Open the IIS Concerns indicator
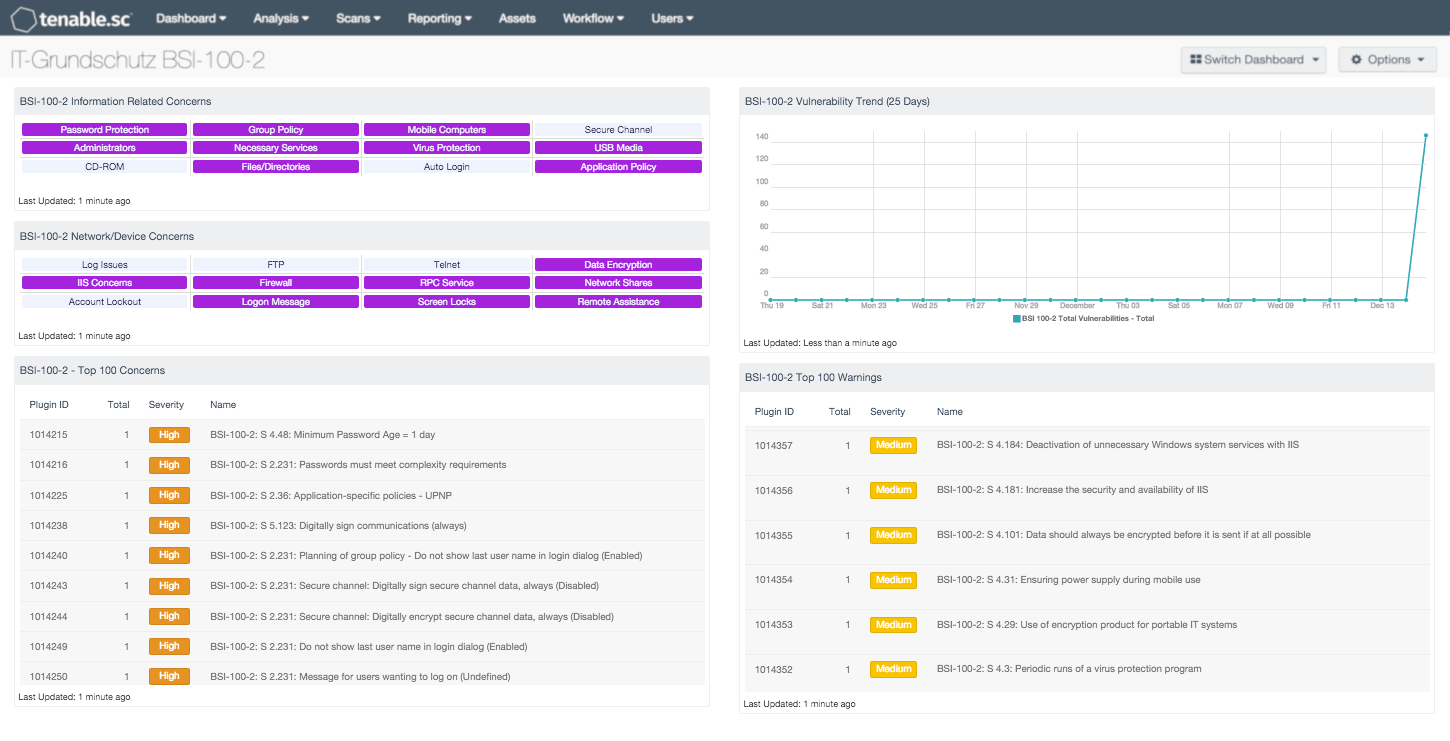Screen dimensions: 1450x741 pyautogui.click(x=105, y=283)
